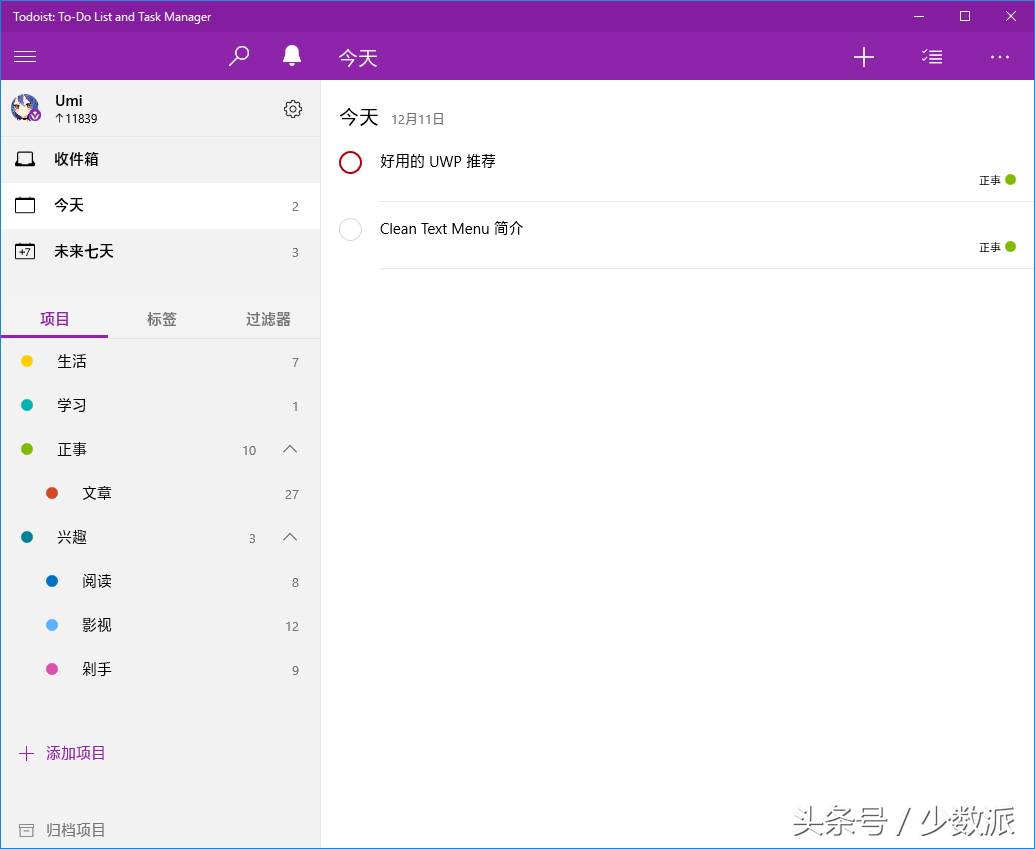Open task text Clean Text Menu 简介

pyautogui.click(x=451, y=229)
